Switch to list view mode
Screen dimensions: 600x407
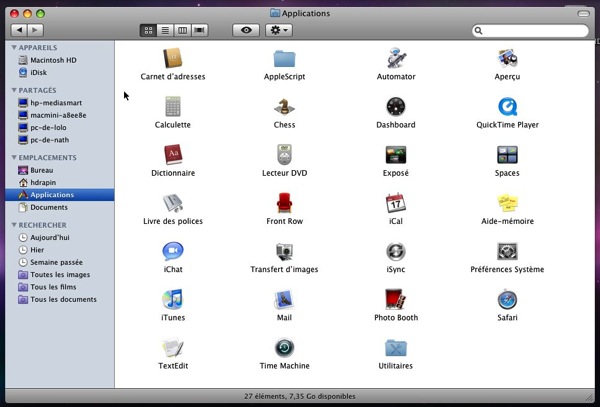click(165, 31)
